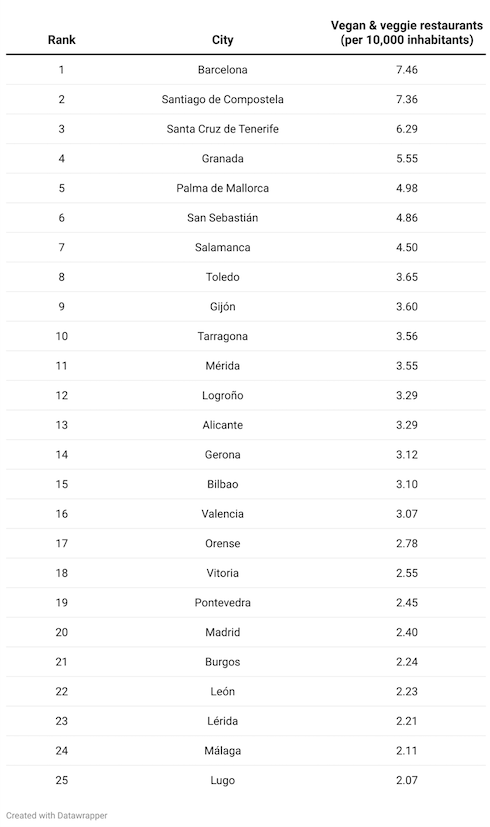Viewport: 490px width, 827px height.
Task: Select the Toledo row city name
Action: [x=222, y=277]
